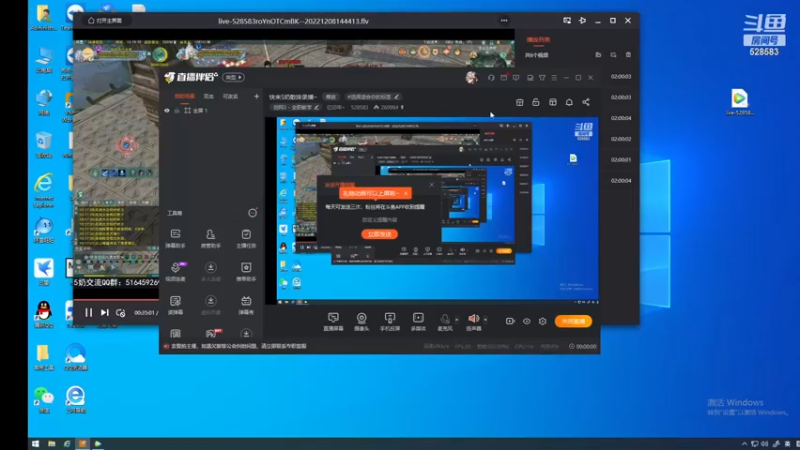Open the Recycle Bin on the desktop
Screen dimensions: 800x450
(x=44, y=145)
